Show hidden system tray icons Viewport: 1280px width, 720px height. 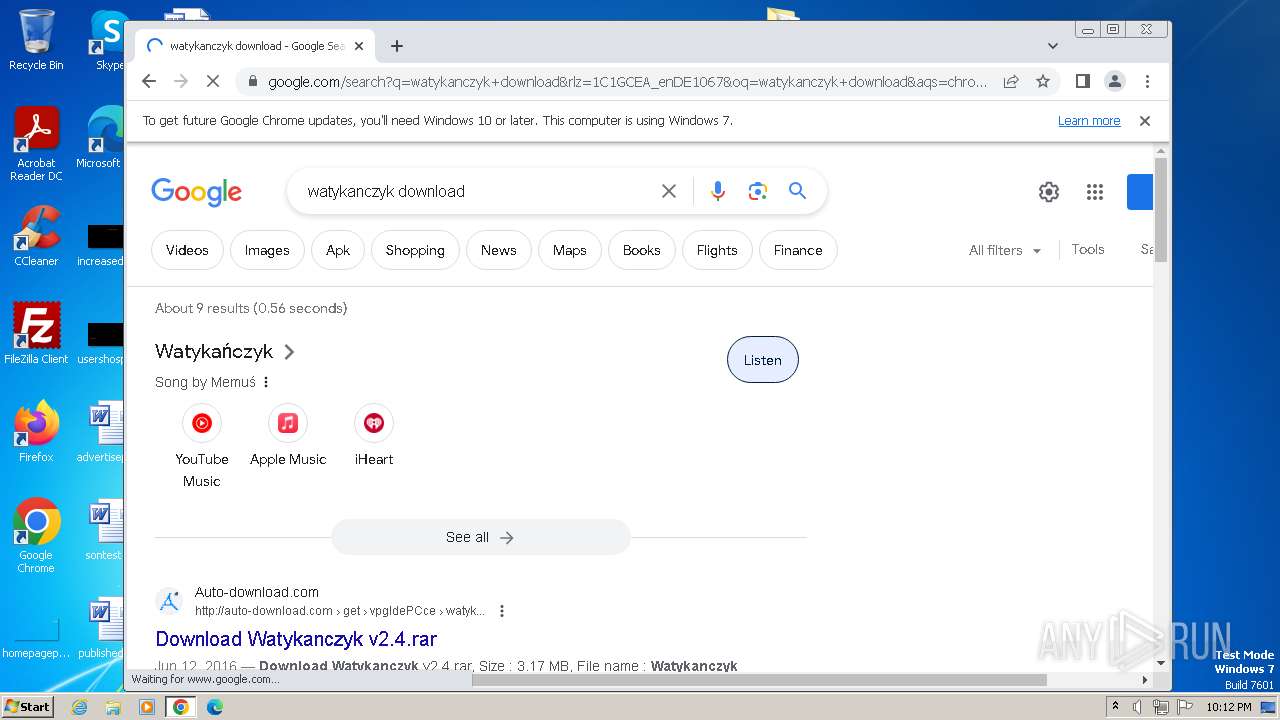coord(1115,707)
